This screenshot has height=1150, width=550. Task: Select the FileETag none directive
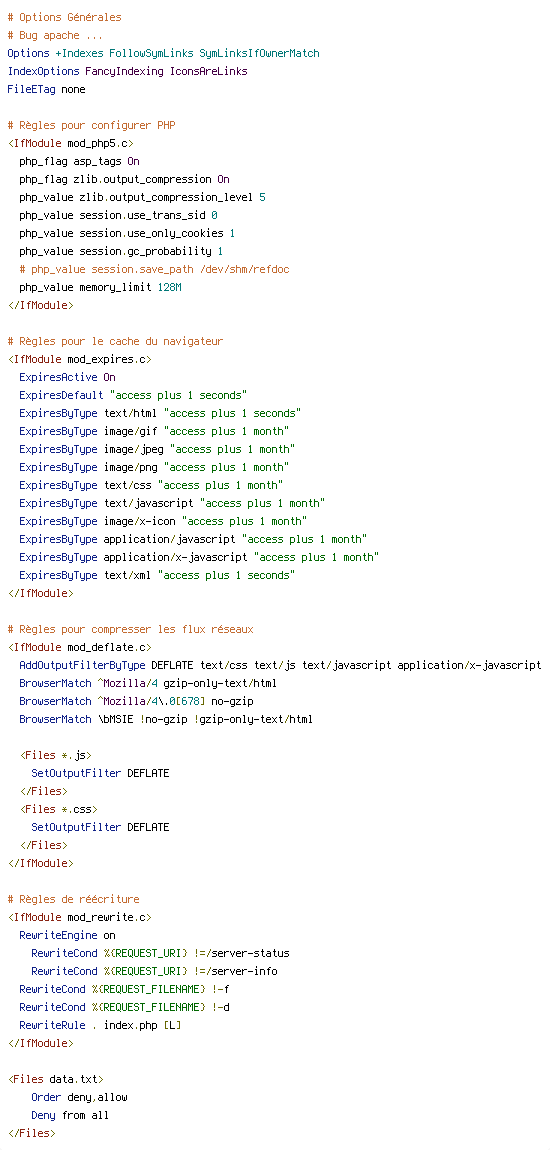coord(46,89)
